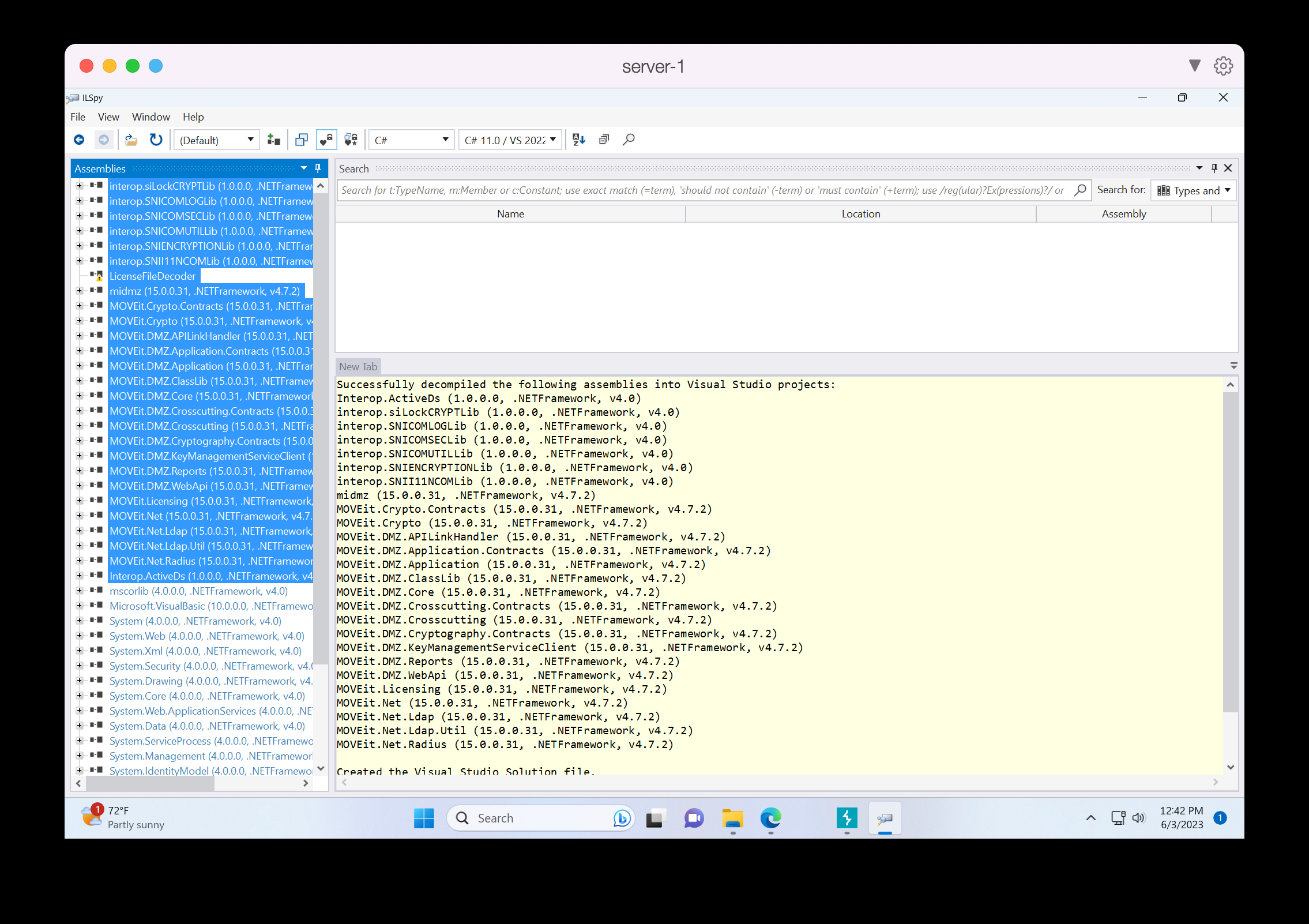The height and width of the screenshot is (924, 1309).
Task: Toggle show public types only button
Action: (301, 140)
